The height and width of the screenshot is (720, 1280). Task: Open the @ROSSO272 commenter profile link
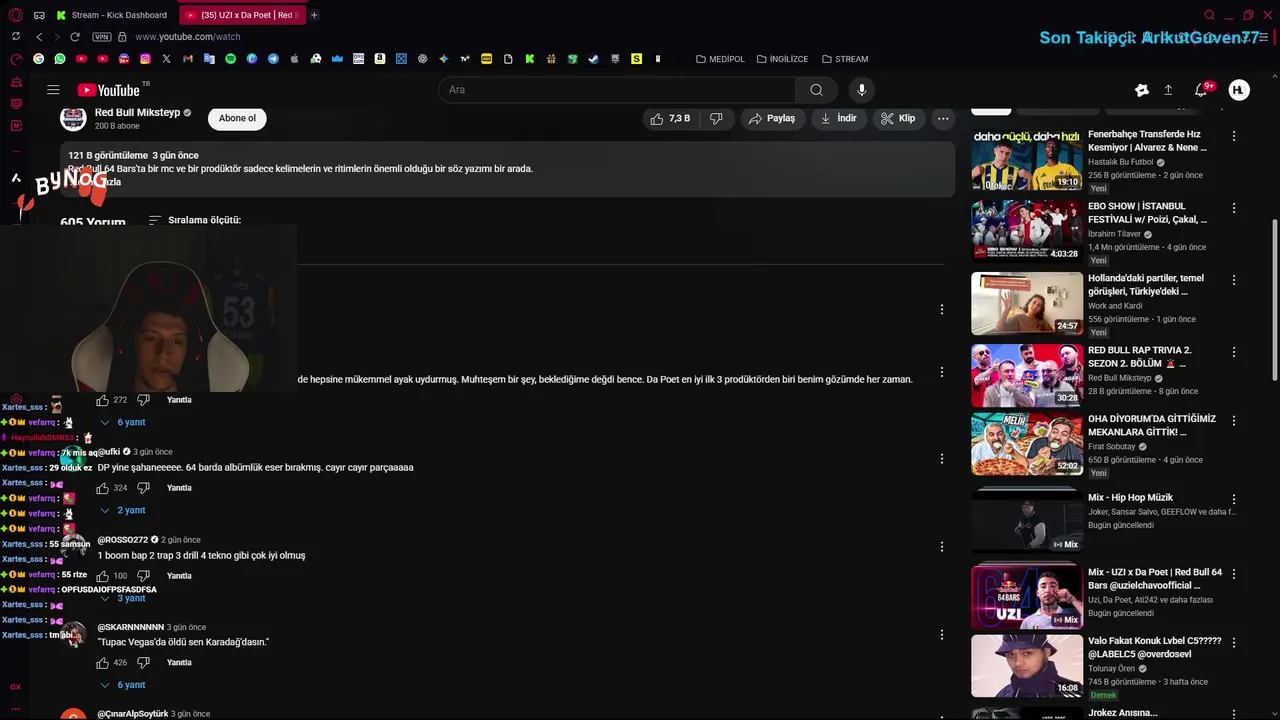[x=122, y=540]
